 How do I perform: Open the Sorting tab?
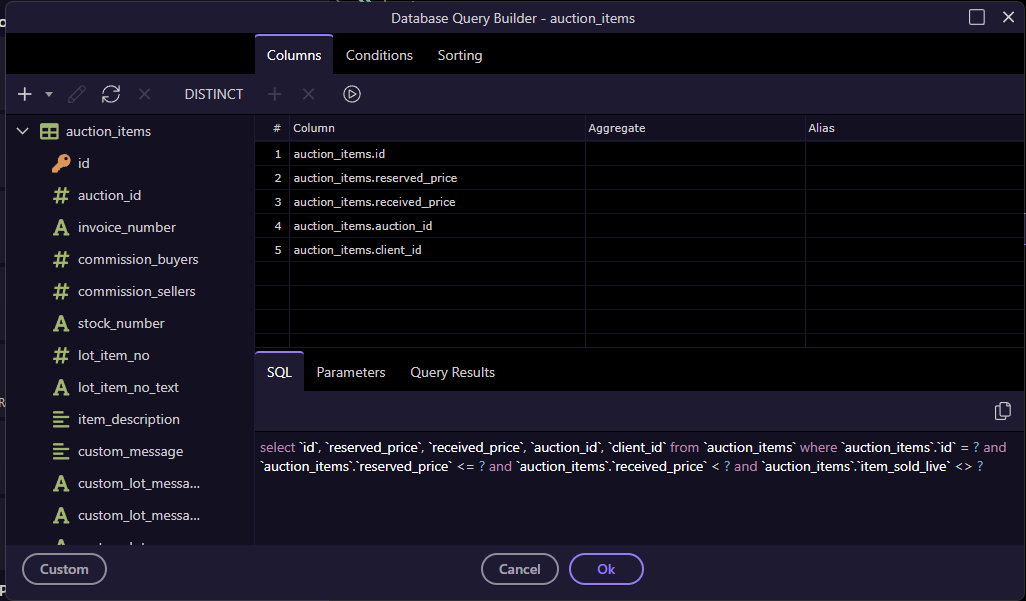click(460, 55)
